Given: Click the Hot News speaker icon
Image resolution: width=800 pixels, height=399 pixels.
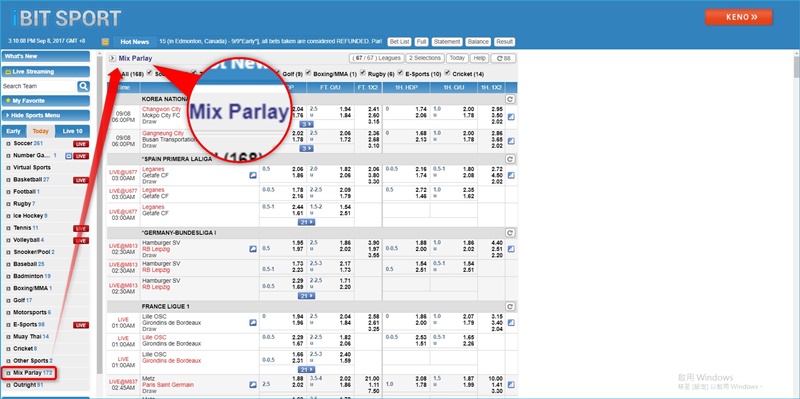Looking at the screenshot, I should [x=105, y=42].
